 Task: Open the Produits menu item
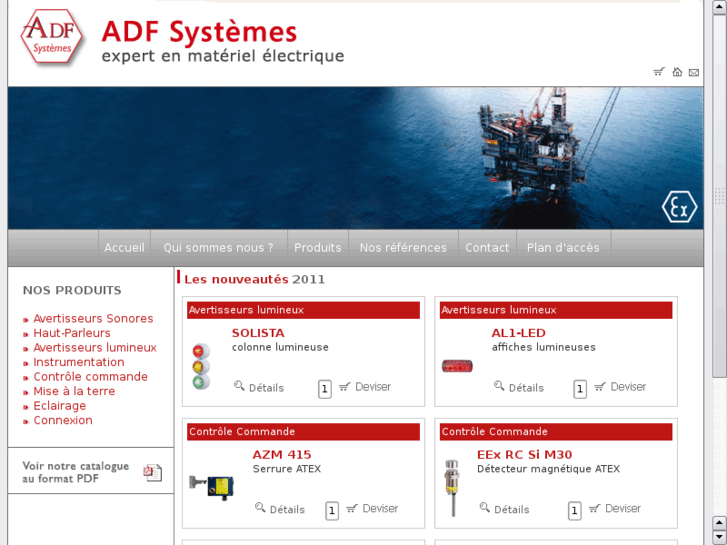(318, 248)
